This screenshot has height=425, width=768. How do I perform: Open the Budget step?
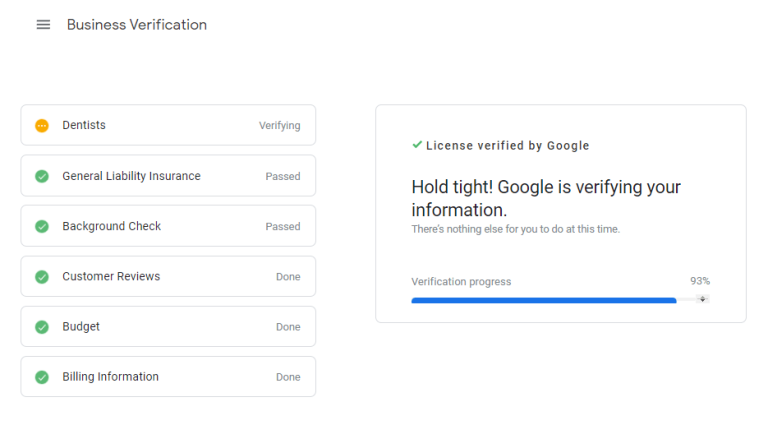tap(168, 327)
